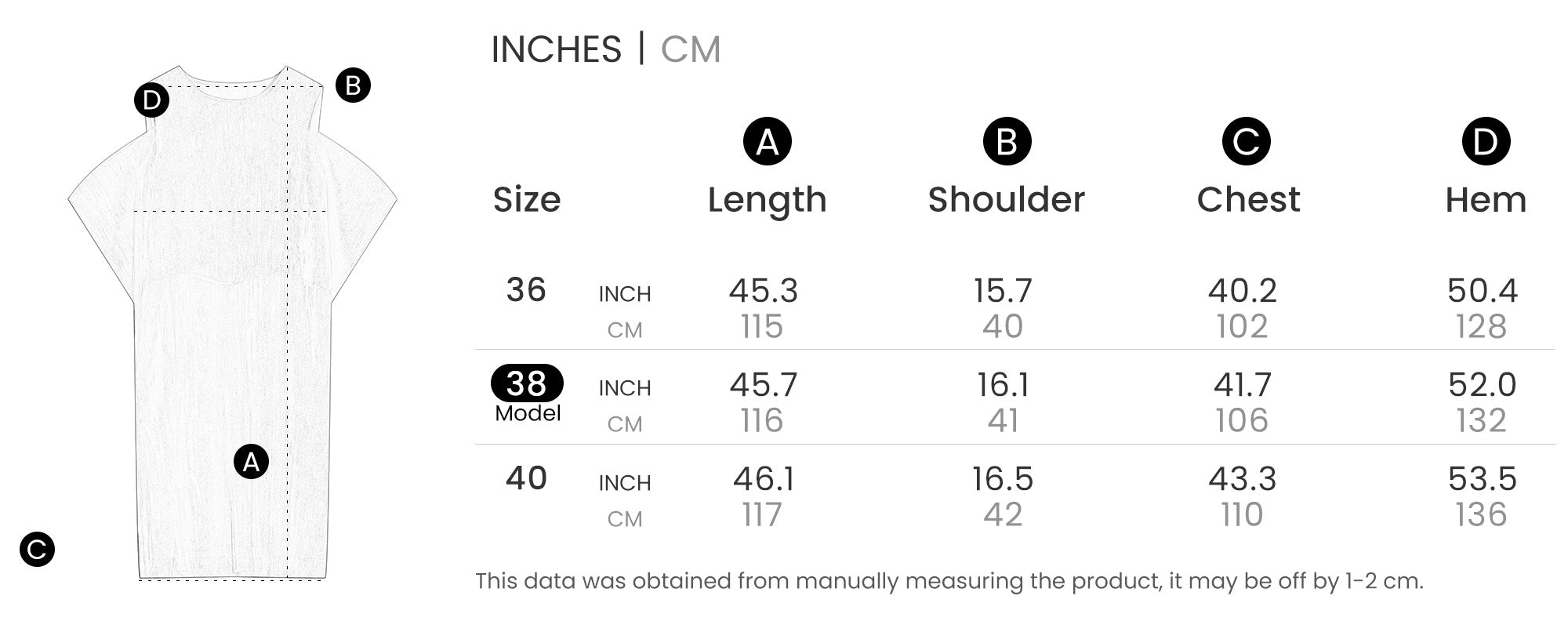Click the A marker on the dress diagram

251,462
